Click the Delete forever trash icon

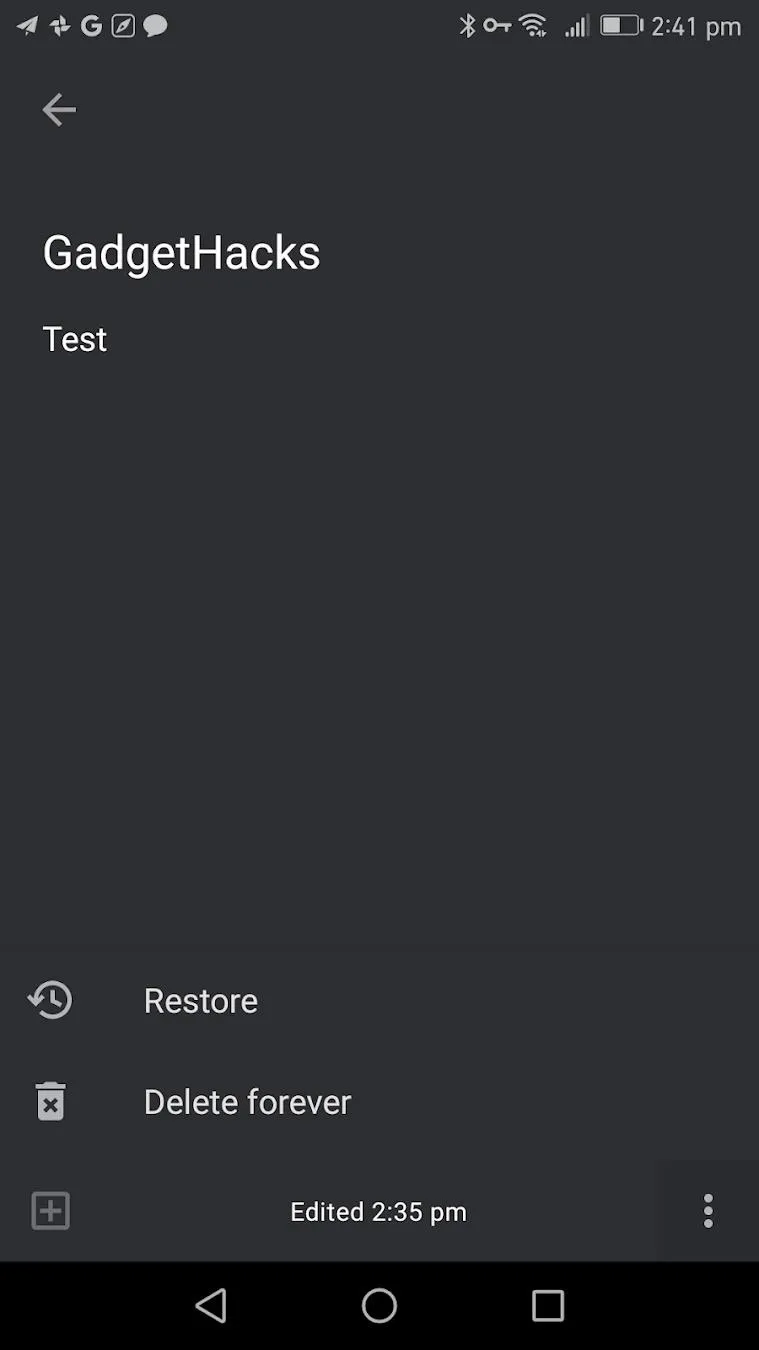coord(50,1101)
